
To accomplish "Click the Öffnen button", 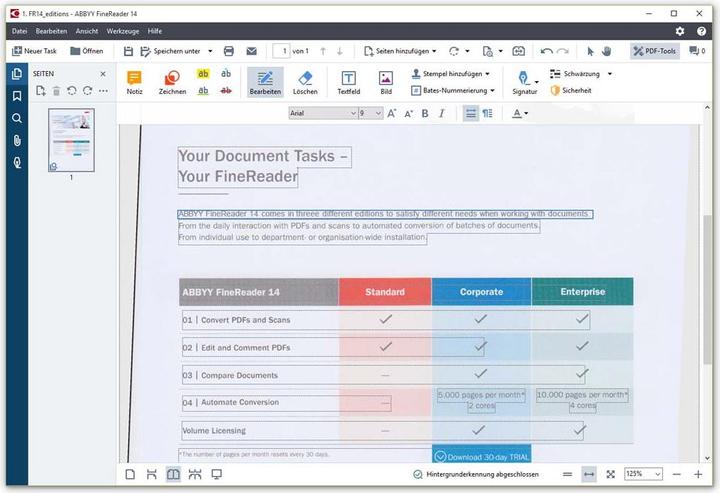I will tap(86, 51).
